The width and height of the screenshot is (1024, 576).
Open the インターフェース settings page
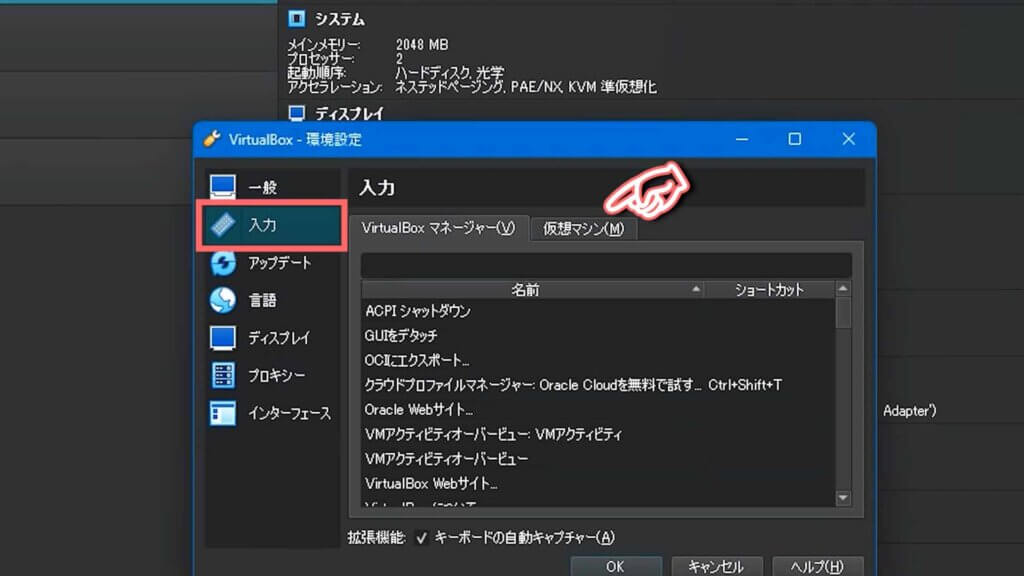272,413
